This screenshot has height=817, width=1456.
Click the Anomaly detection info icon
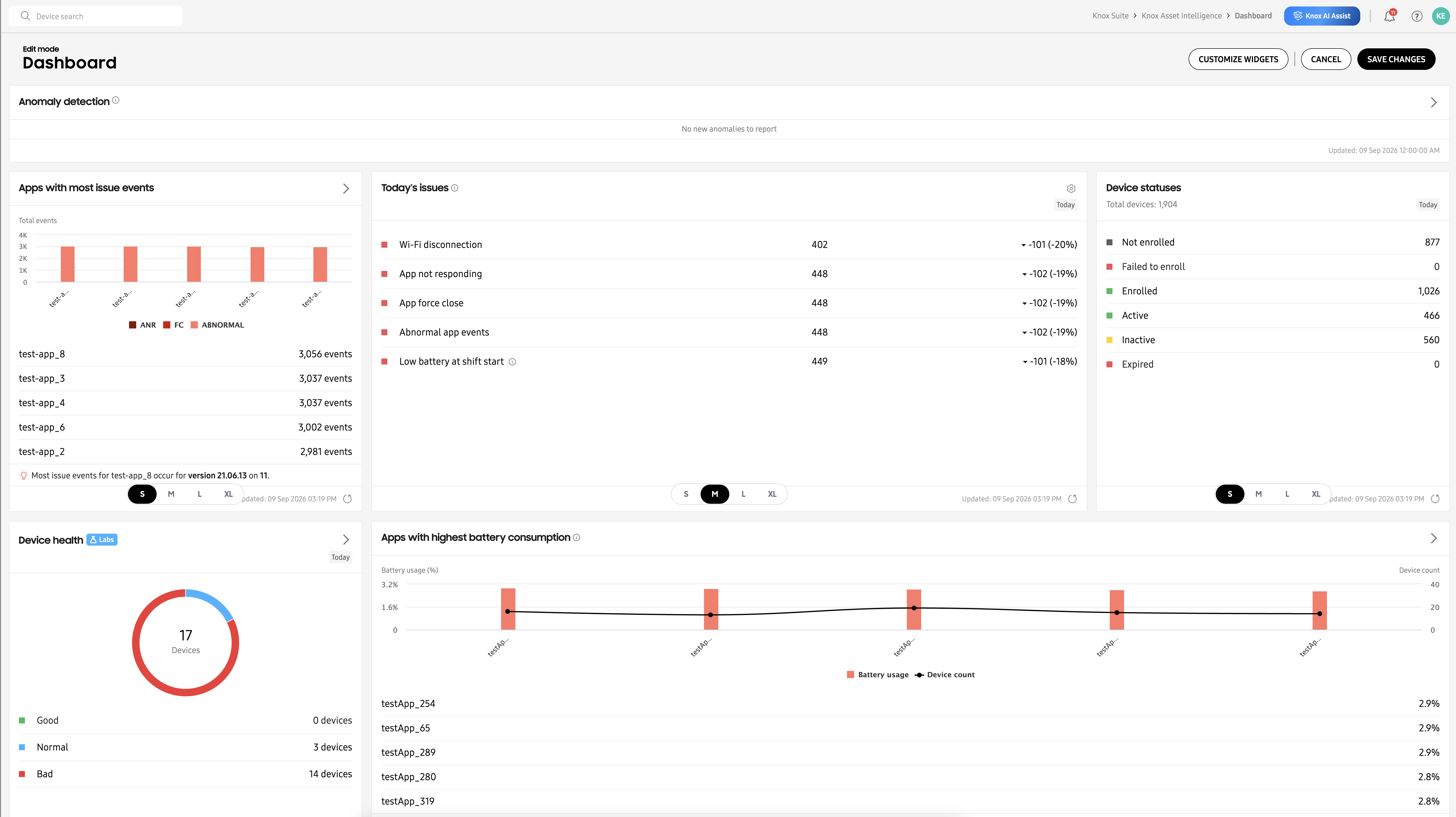pos(115,100)
